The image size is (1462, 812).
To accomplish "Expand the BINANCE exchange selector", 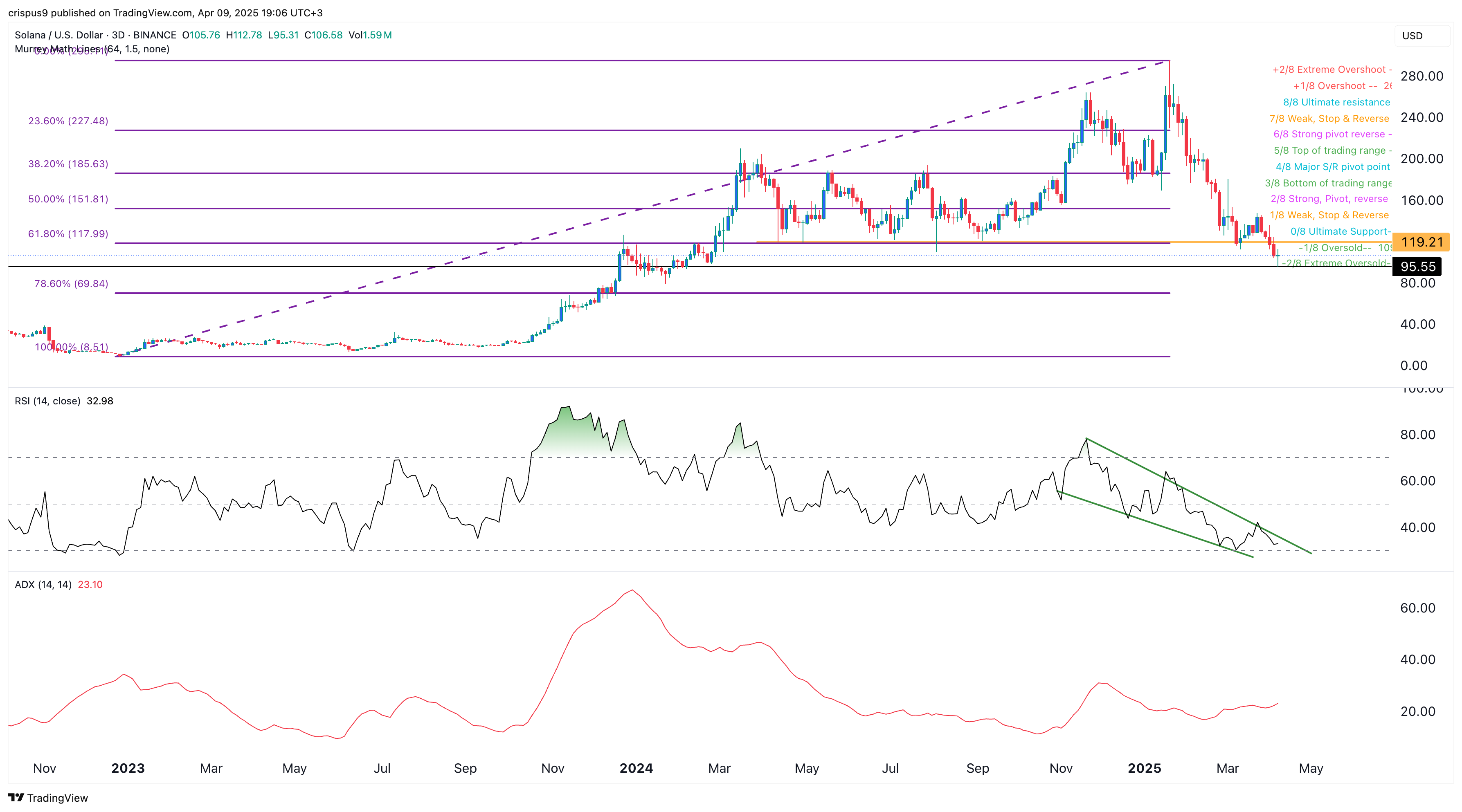I will click(x=154, y=35).
